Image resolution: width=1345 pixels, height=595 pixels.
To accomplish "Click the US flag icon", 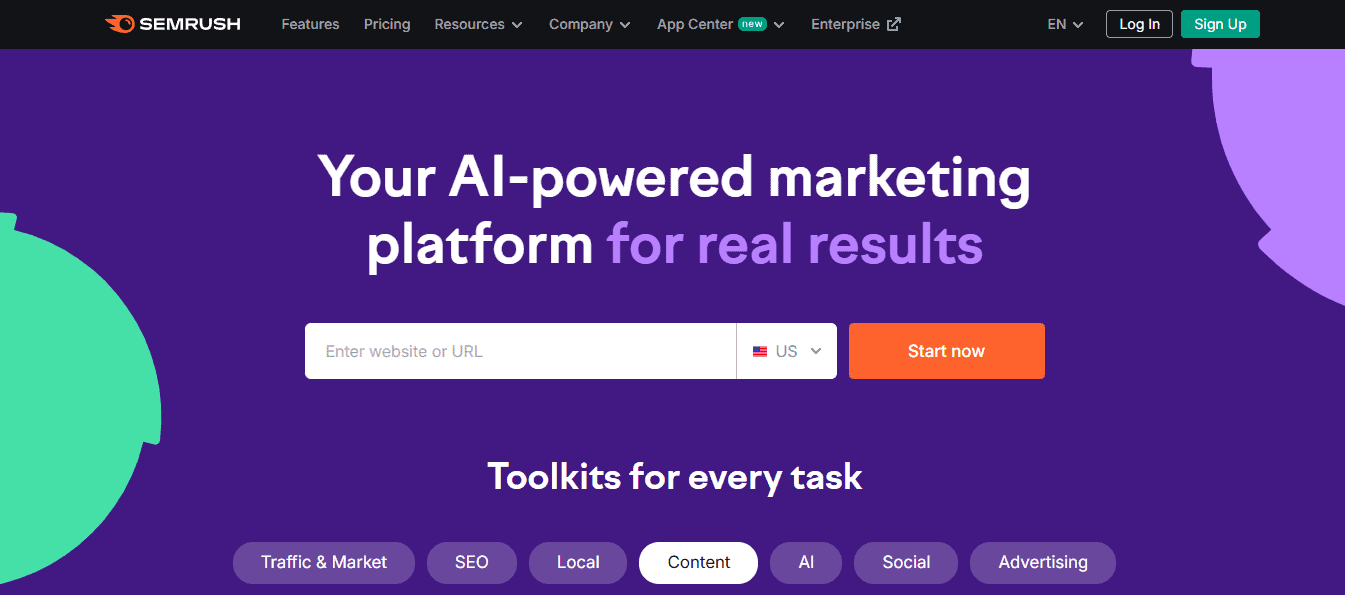I will (760, 352).
